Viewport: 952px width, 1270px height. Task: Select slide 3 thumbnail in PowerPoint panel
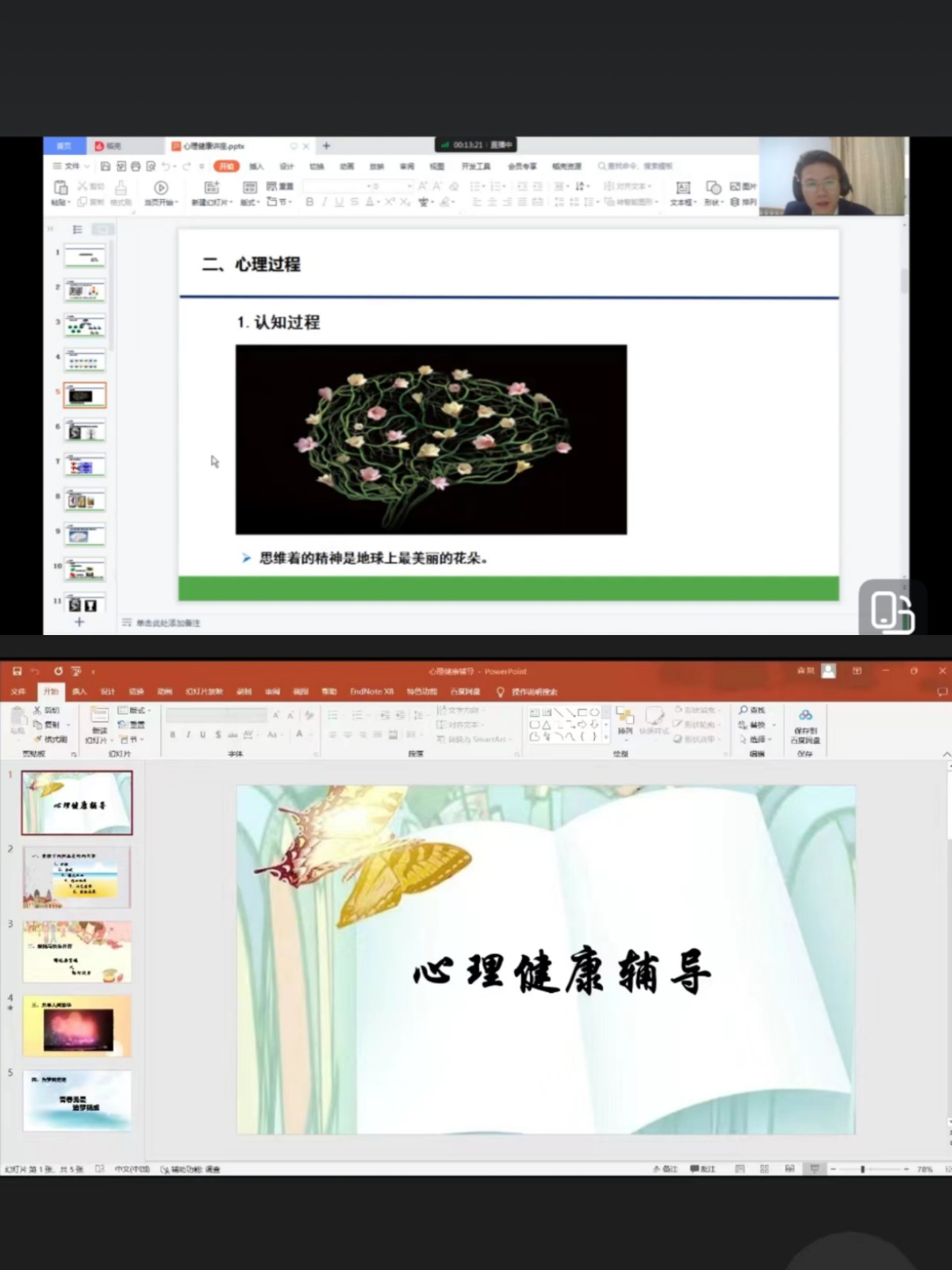[x=77, y=952]
